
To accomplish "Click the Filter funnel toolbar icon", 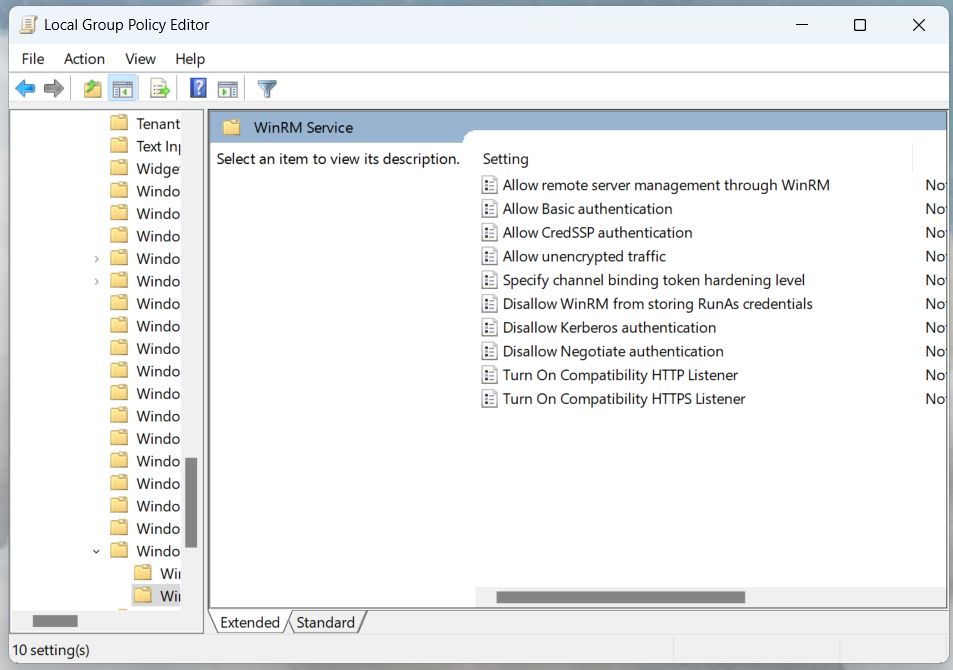I will pyautogui.click(x=267, y=89).
